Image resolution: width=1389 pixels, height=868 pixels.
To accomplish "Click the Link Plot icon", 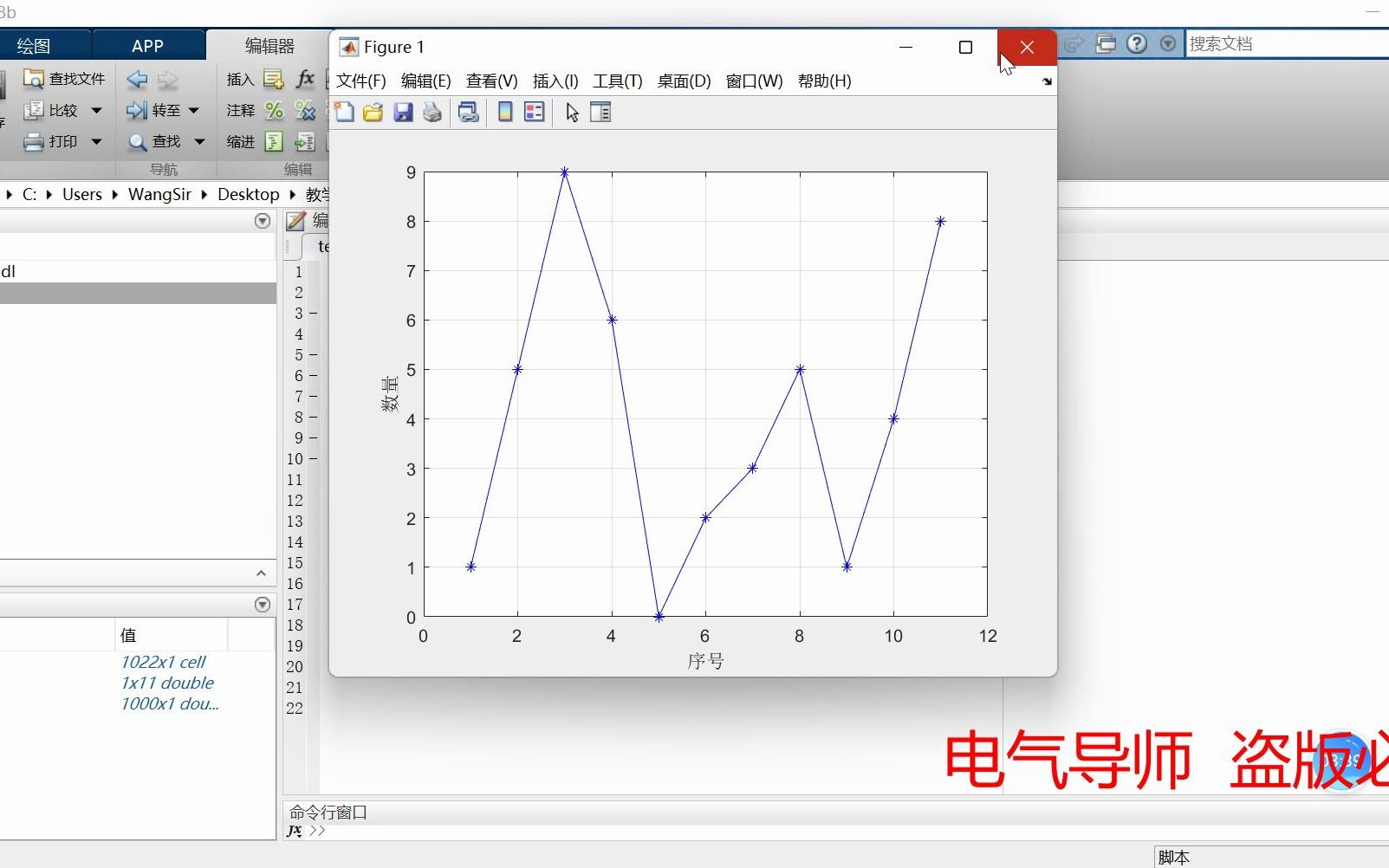I will [469, 112].
